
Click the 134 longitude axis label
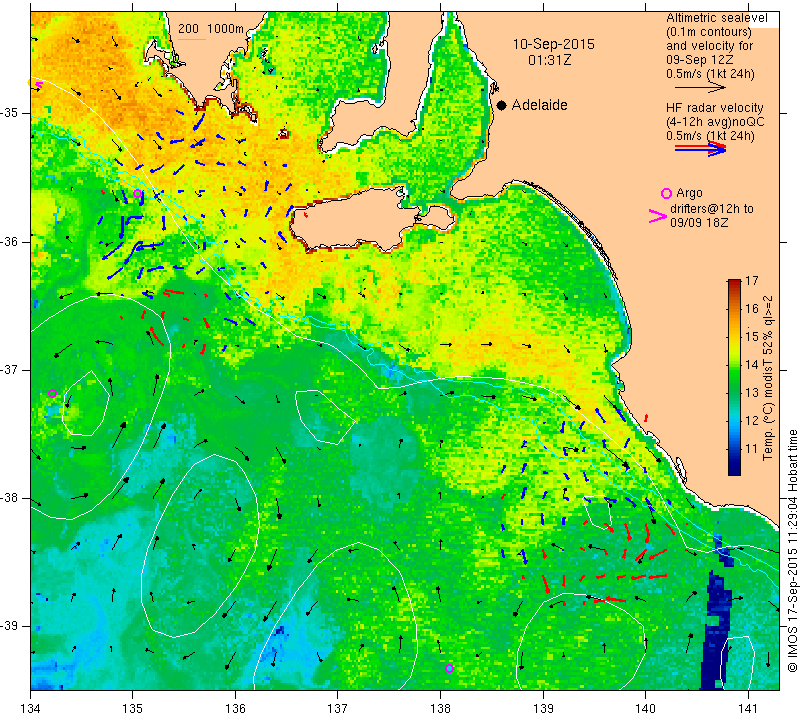tap(31, 708)
